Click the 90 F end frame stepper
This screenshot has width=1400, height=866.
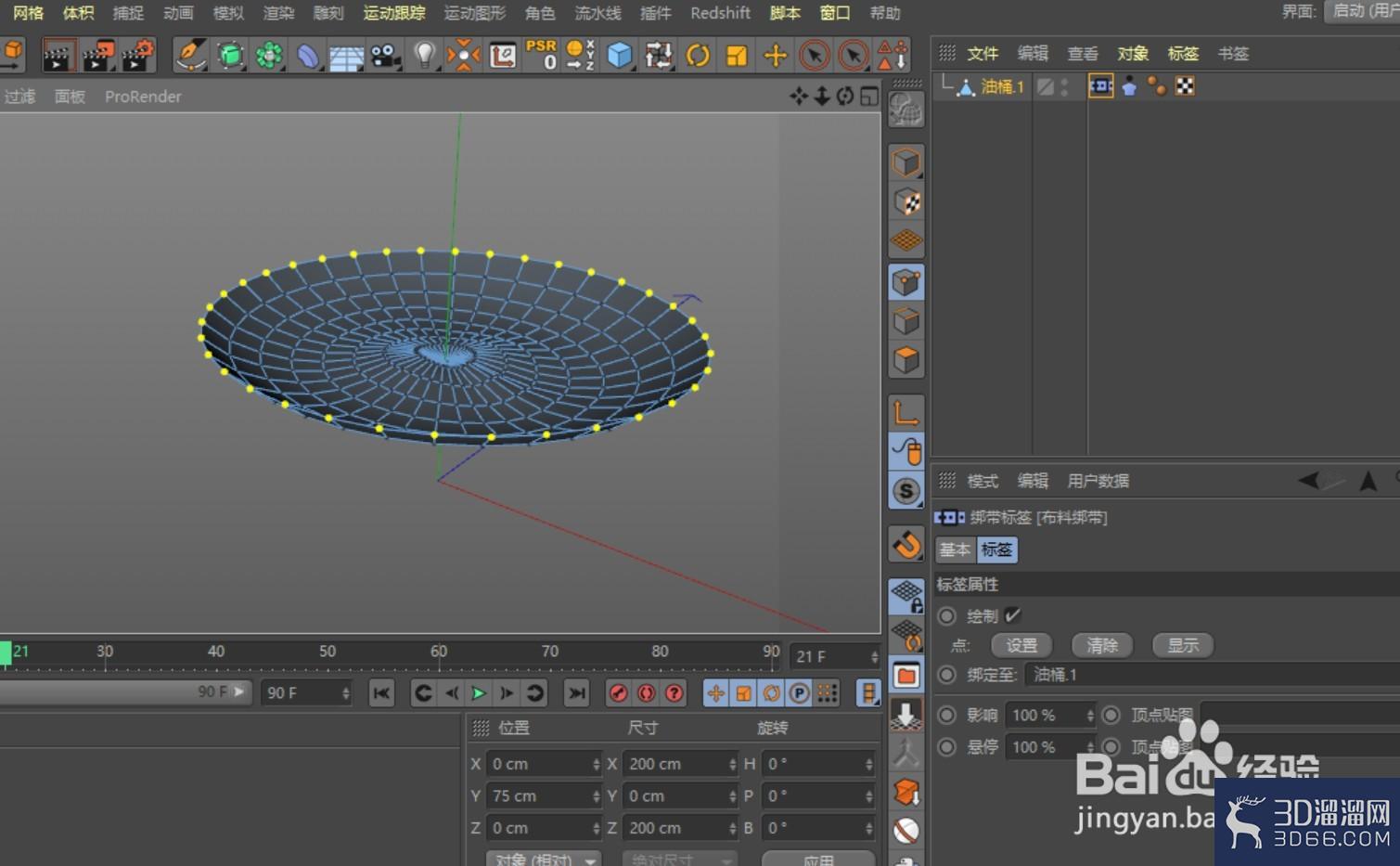point(346,693)
